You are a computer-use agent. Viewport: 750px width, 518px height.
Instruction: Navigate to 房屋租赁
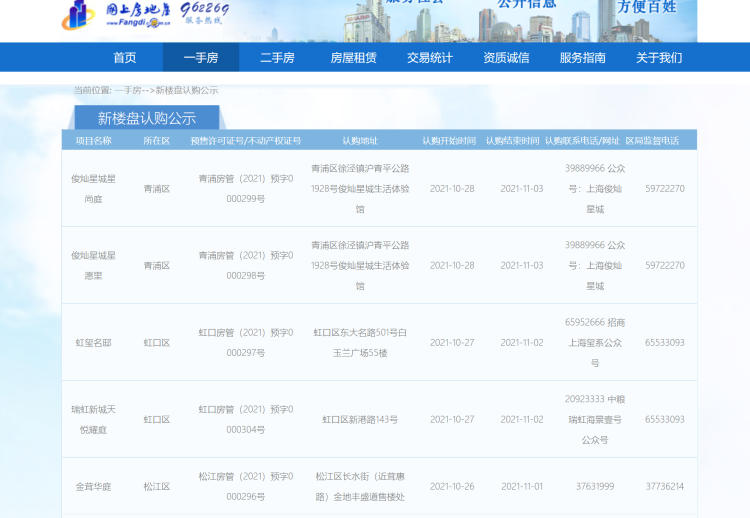coord(354,58)
